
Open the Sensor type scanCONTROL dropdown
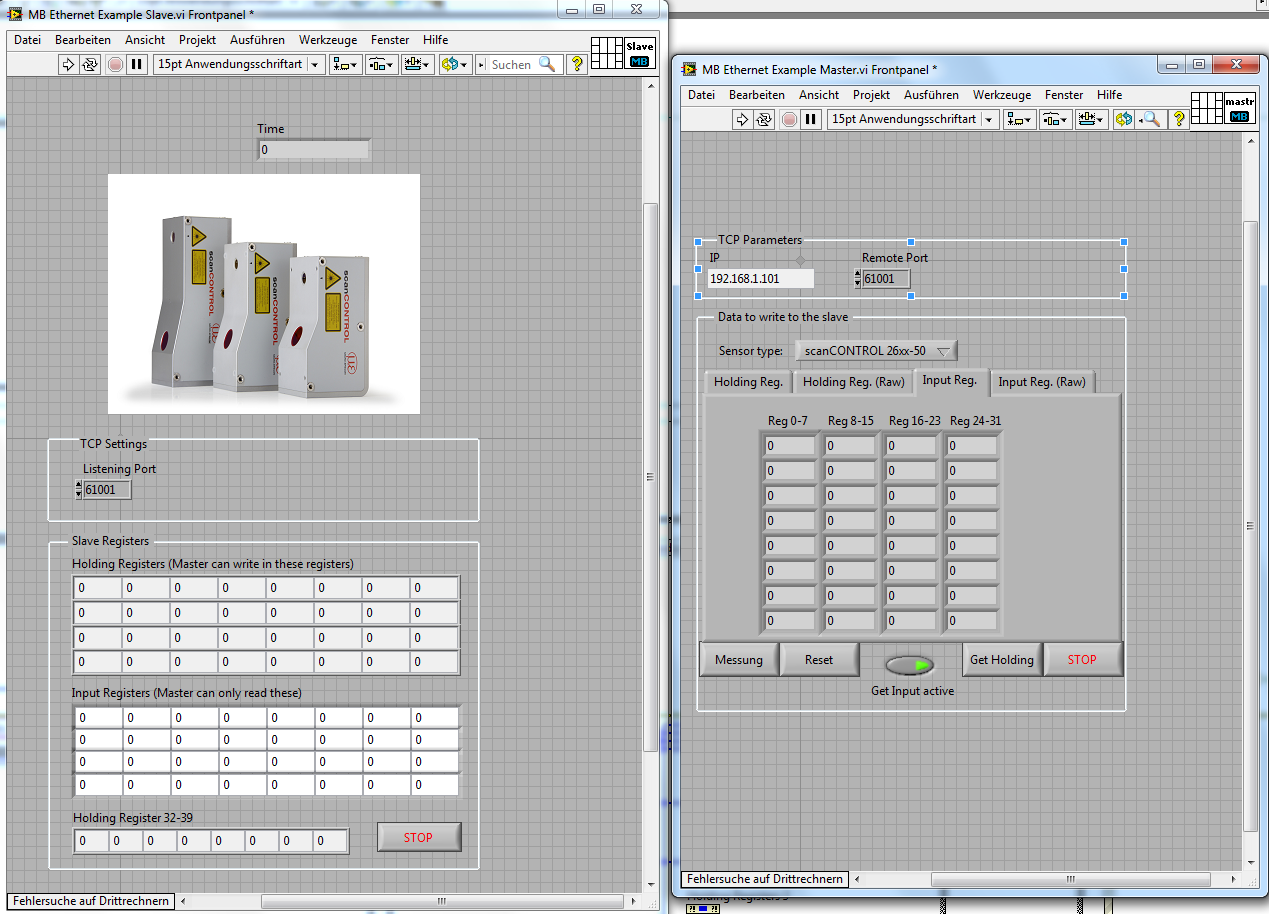[x=876, y=351]
